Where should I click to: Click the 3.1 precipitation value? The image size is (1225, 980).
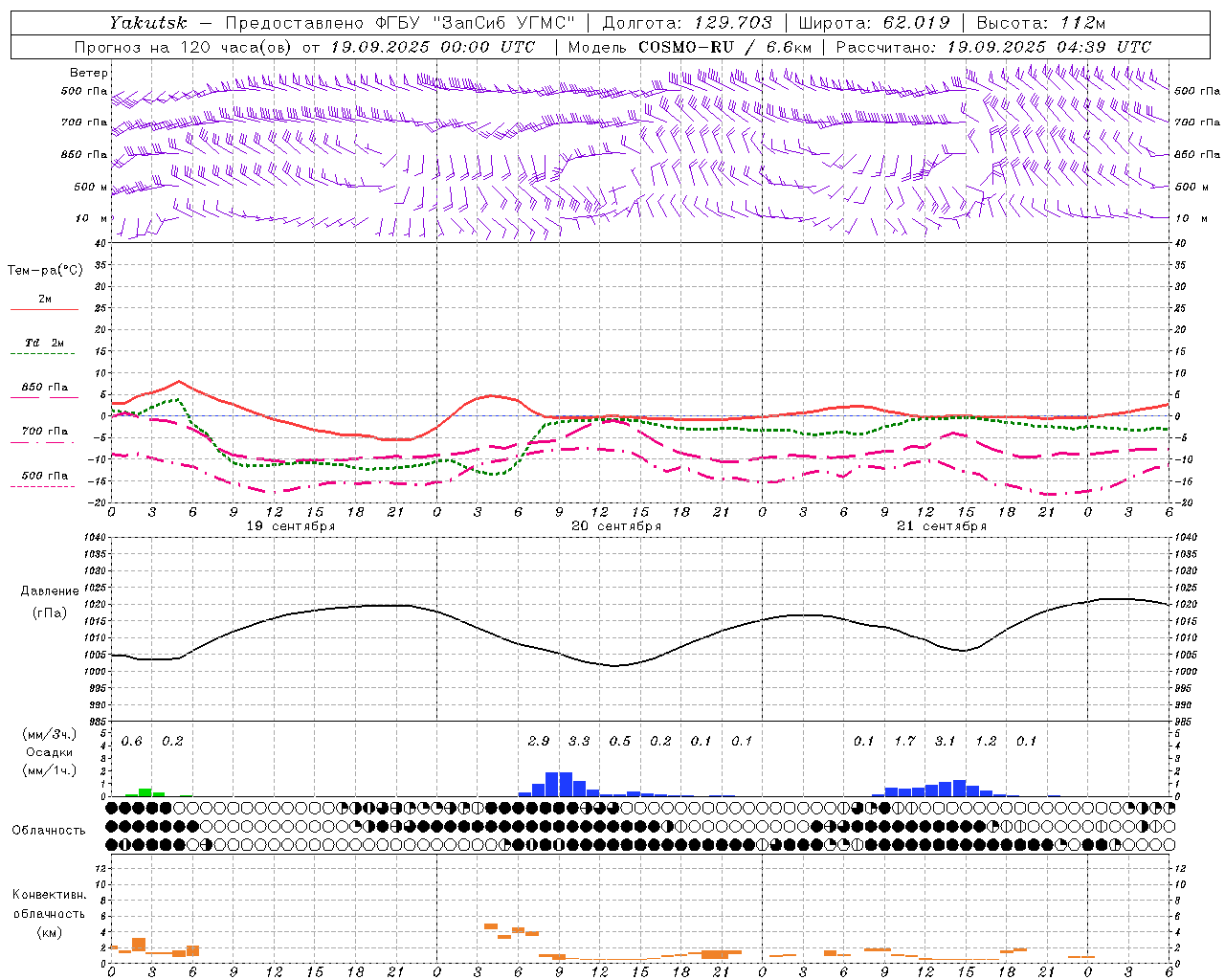tap(946, 742)
